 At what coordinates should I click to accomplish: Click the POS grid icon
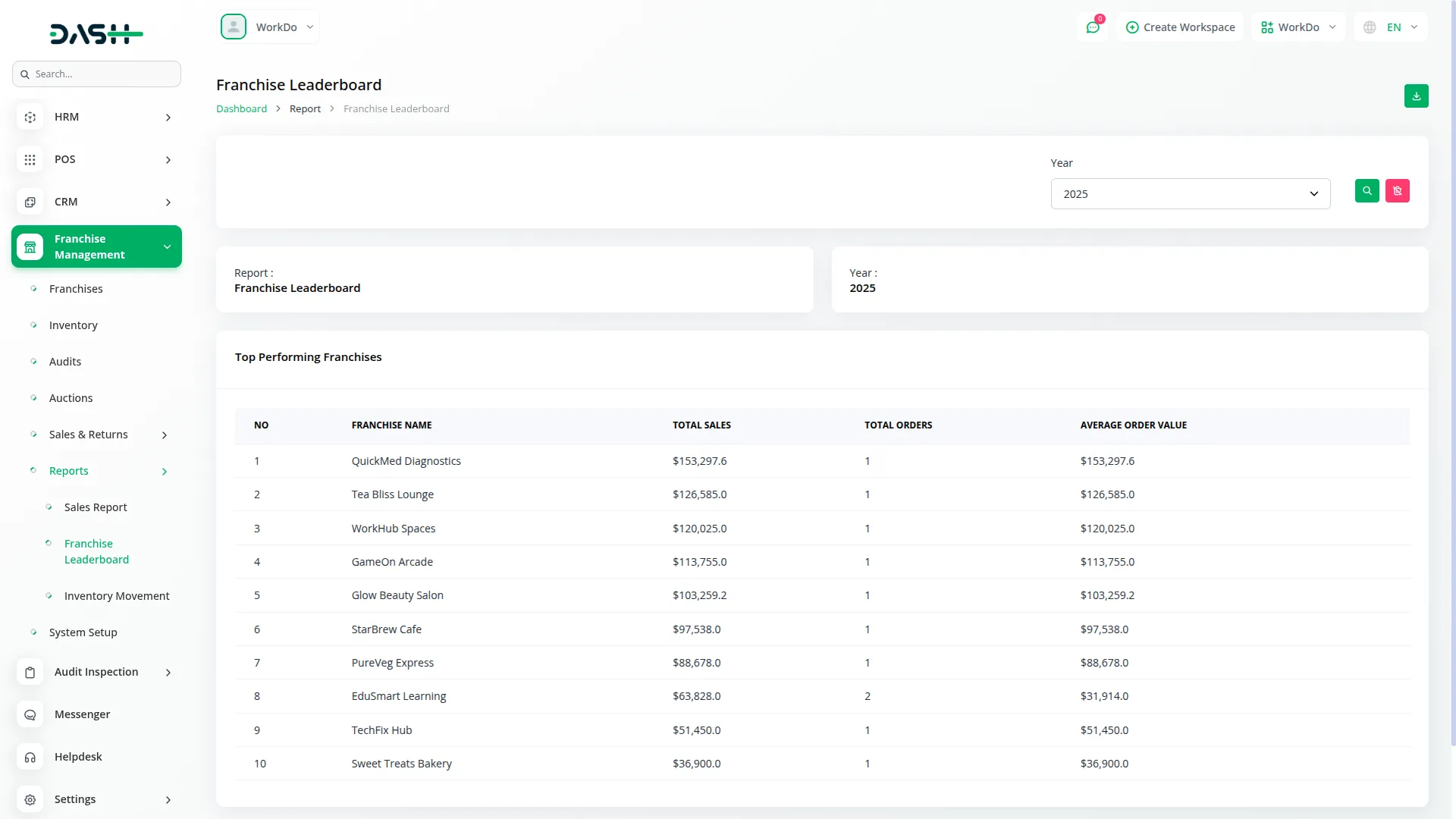tap(30, 160)
